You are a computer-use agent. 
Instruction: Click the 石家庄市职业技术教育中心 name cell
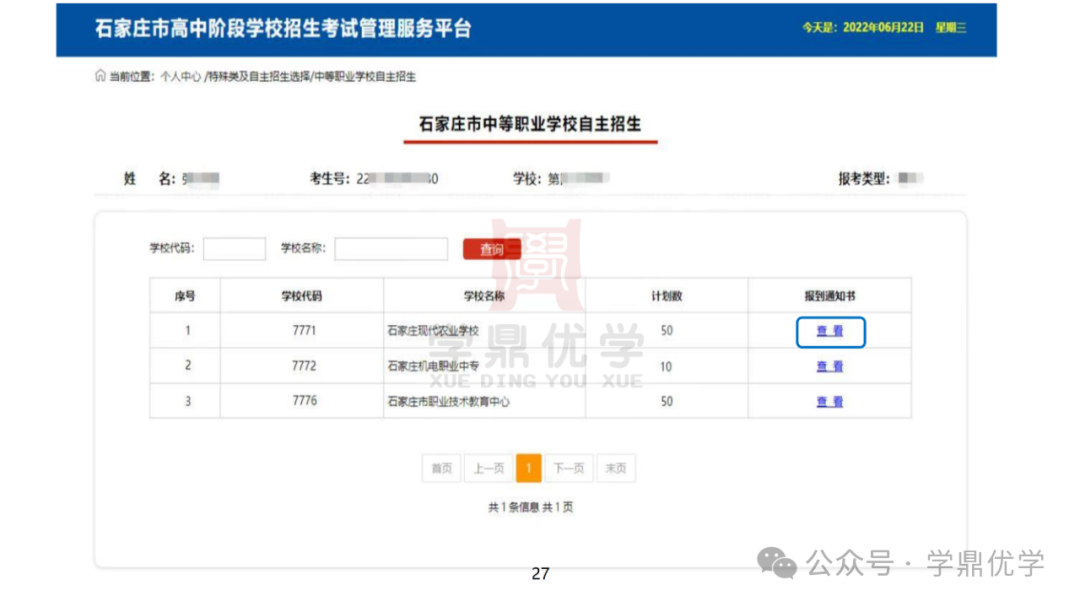[484, 401]
